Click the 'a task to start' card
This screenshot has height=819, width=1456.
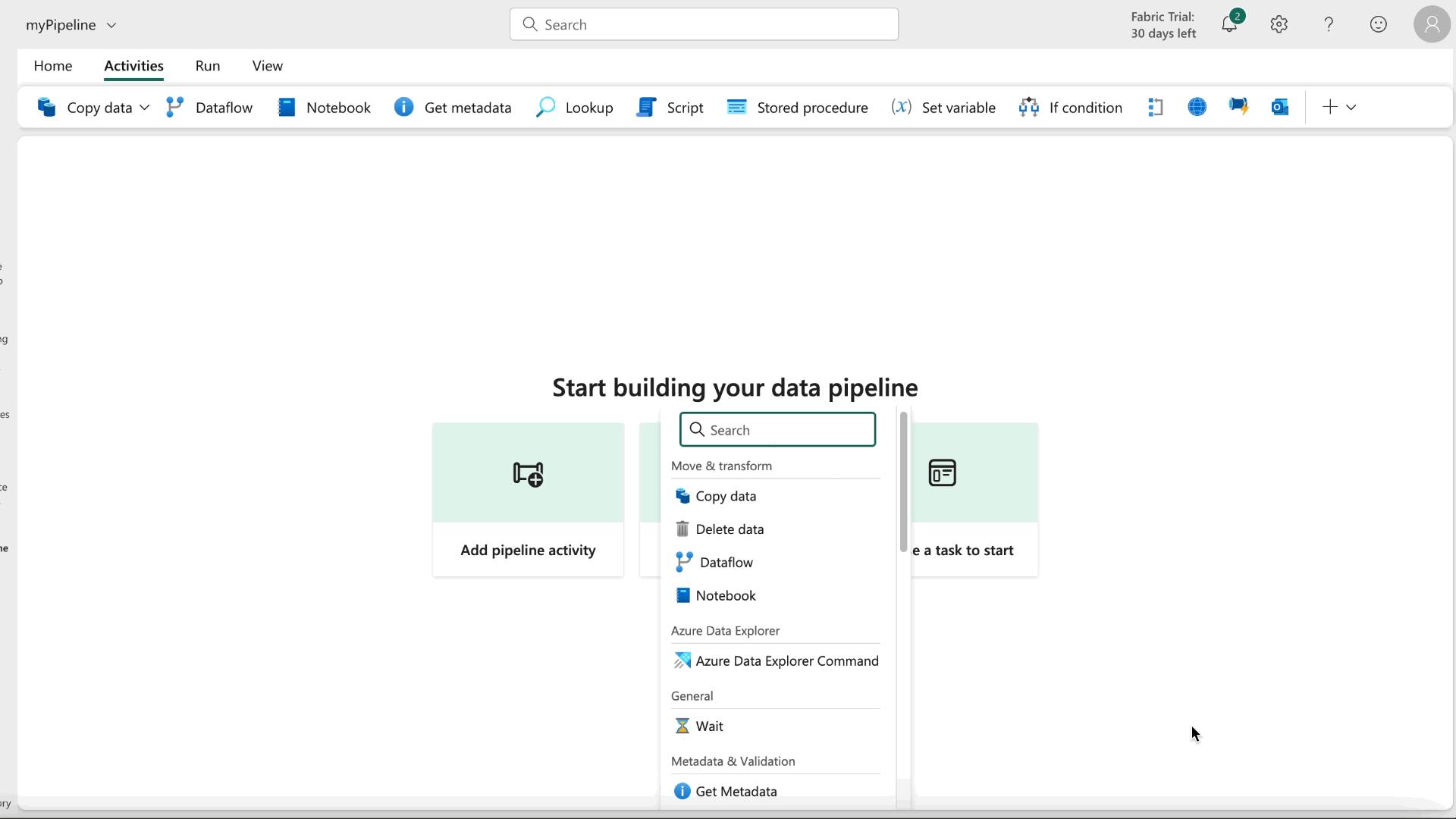(x=974, y=500)
